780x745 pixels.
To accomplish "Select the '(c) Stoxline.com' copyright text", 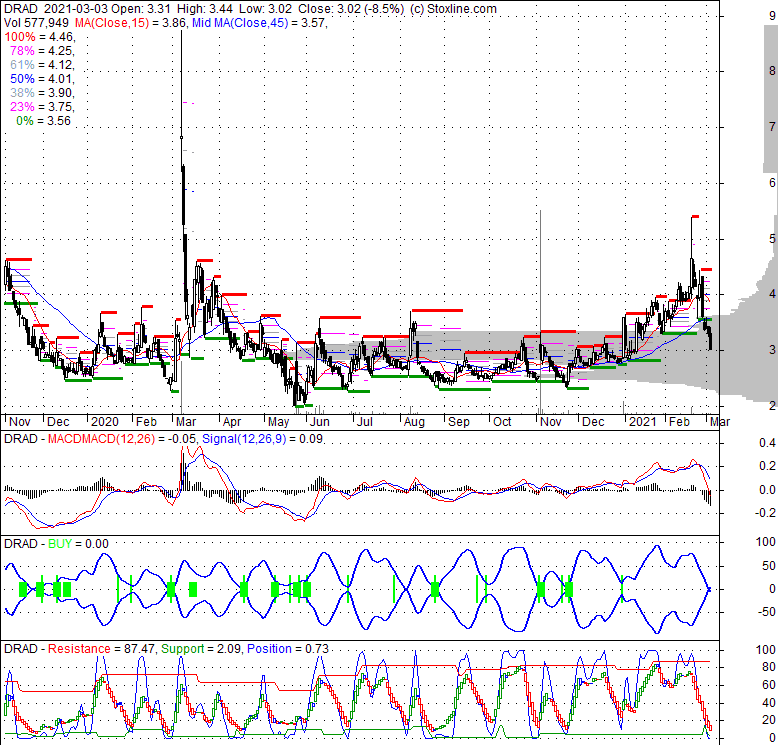I will [453, 9].
